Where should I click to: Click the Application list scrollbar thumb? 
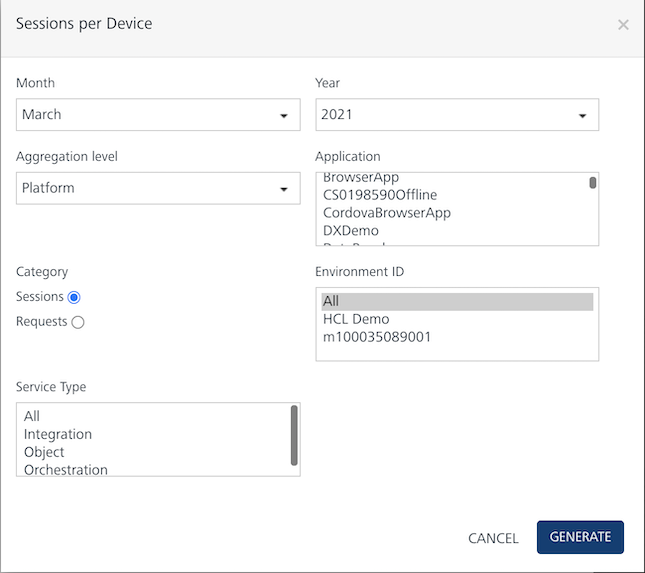pos(592,183)
